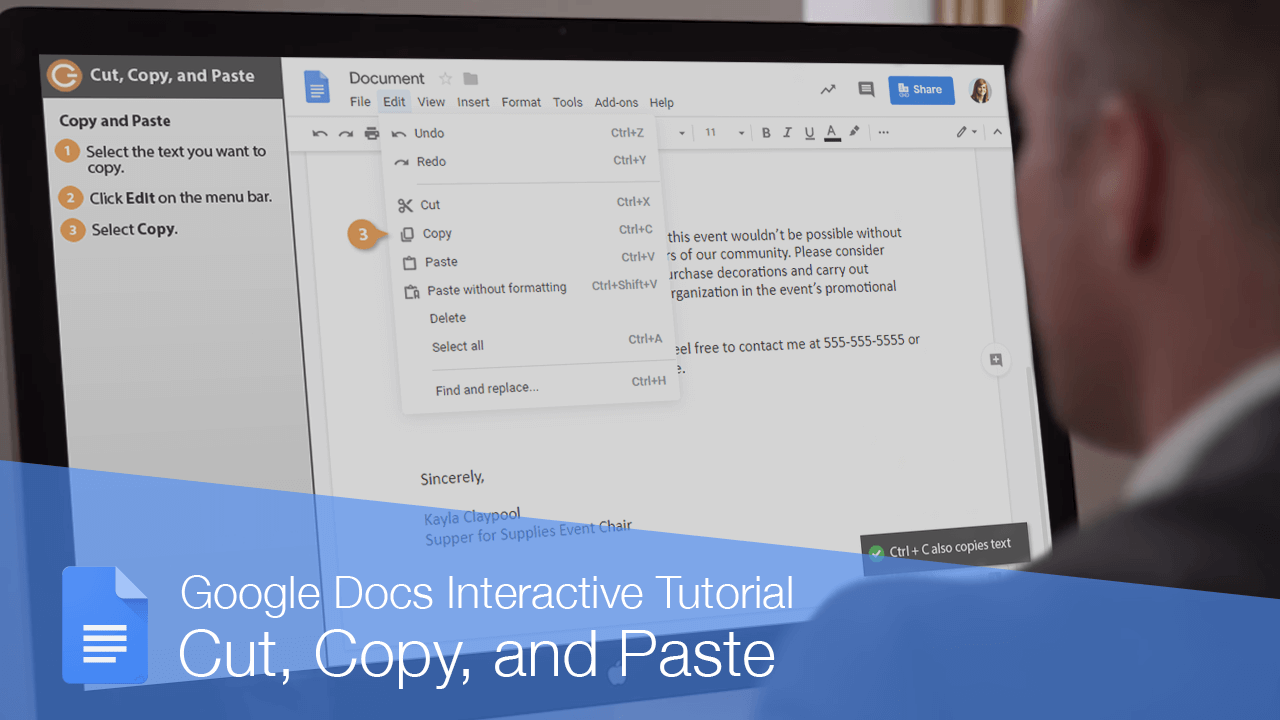Click the profile avatar picture
Screen dimensions: 1280x720
(x=981, y=89)
